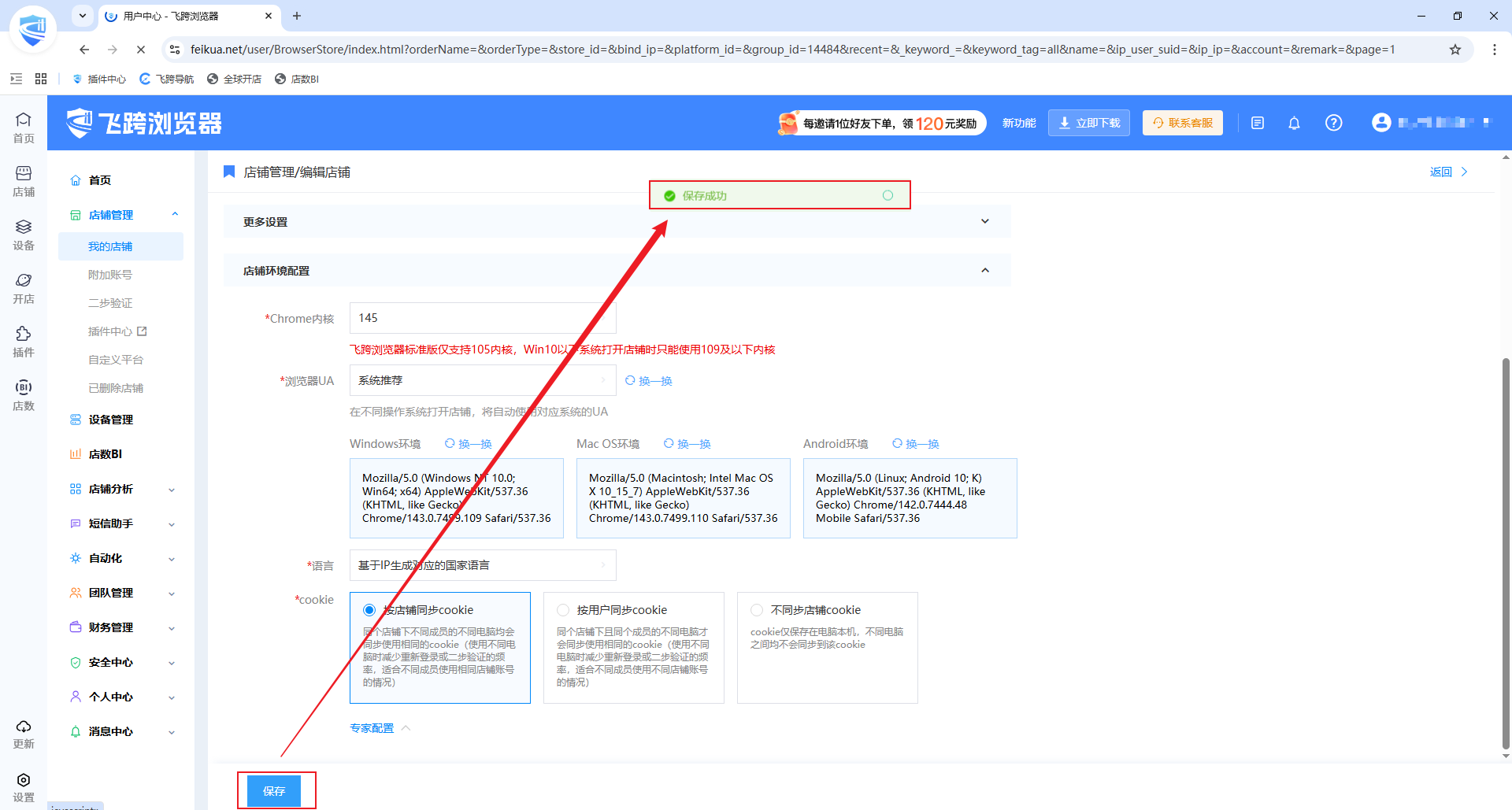Click the user avatar icon
The image size is (1512, 810).
click(1381, 123)
